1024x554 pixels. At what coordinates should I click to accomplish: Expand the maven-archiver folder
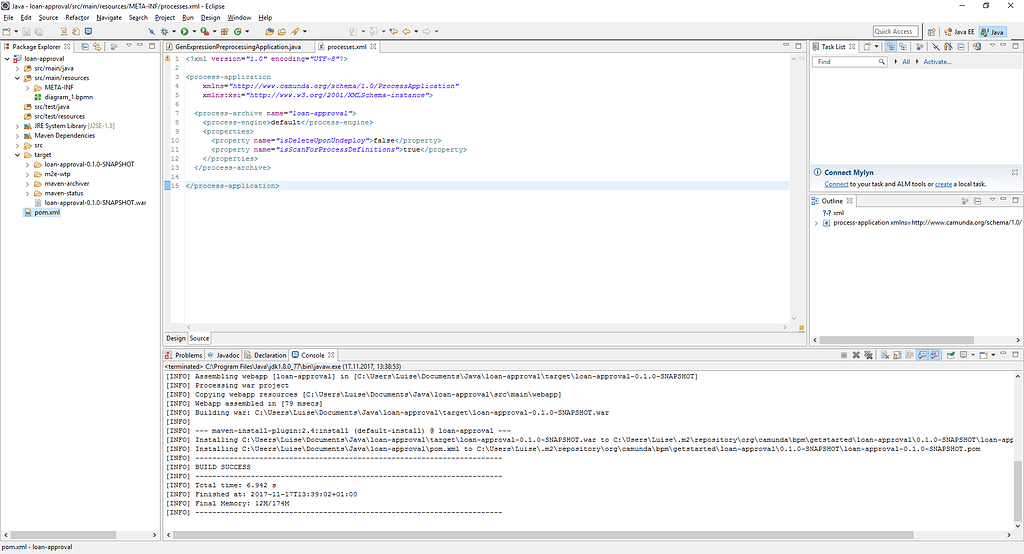point(26,183)
